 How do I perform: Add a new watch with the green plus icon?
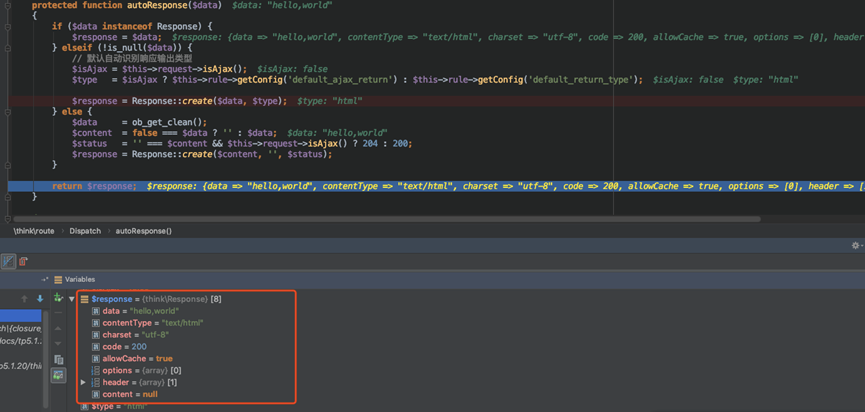click(x=58, y=298)
